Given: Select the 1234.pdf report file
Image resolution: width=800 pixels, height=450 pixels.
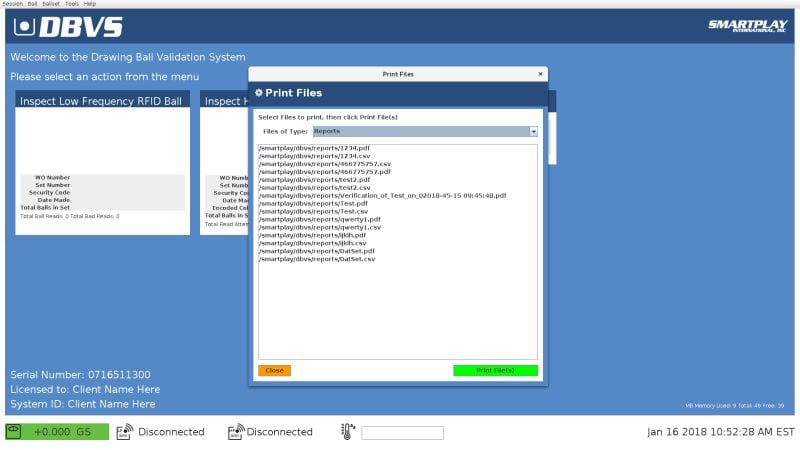Looking at the screenshot, I should (x=314, y=148).
